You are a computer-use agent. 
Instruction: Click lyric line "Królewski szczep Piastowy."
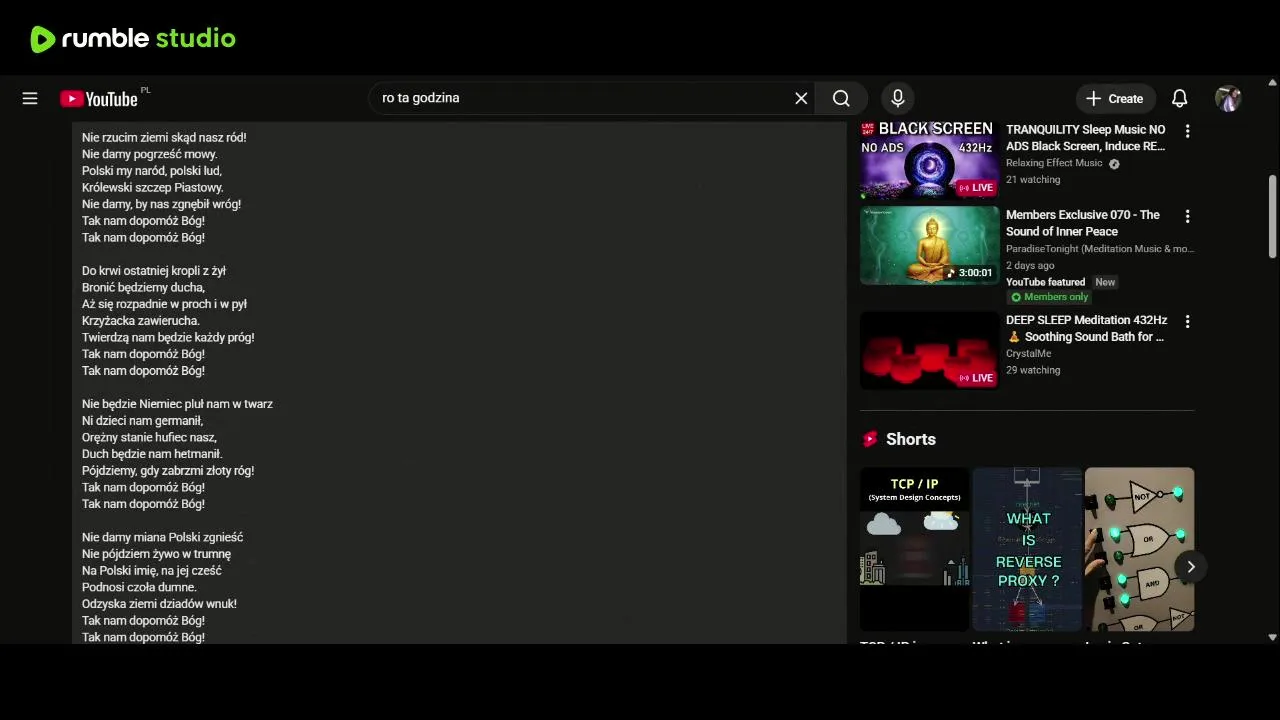pyautogui.click(x=153, y=187)
